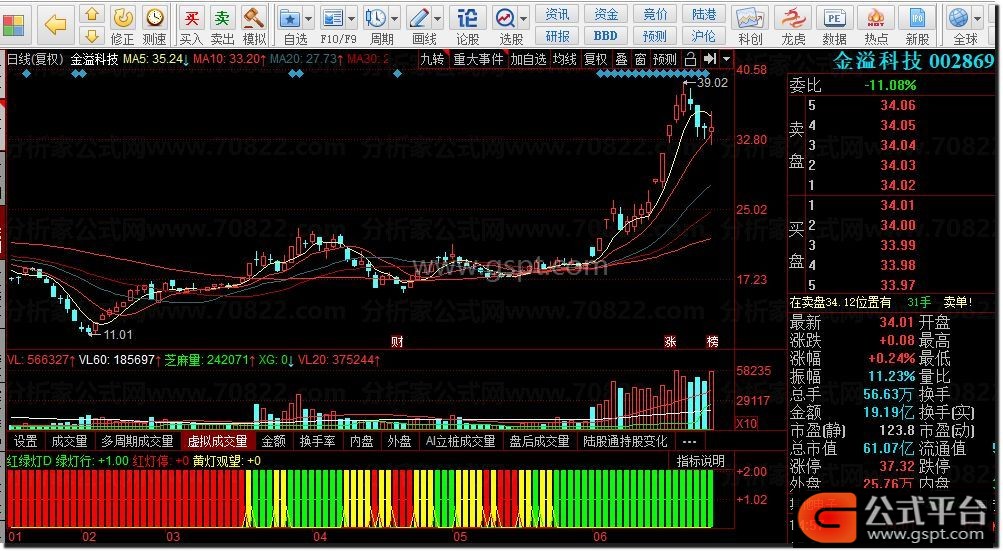Click the 预测 button below 竞价
This screenshot has height=551, width=1003.
[x=655, y=36]
